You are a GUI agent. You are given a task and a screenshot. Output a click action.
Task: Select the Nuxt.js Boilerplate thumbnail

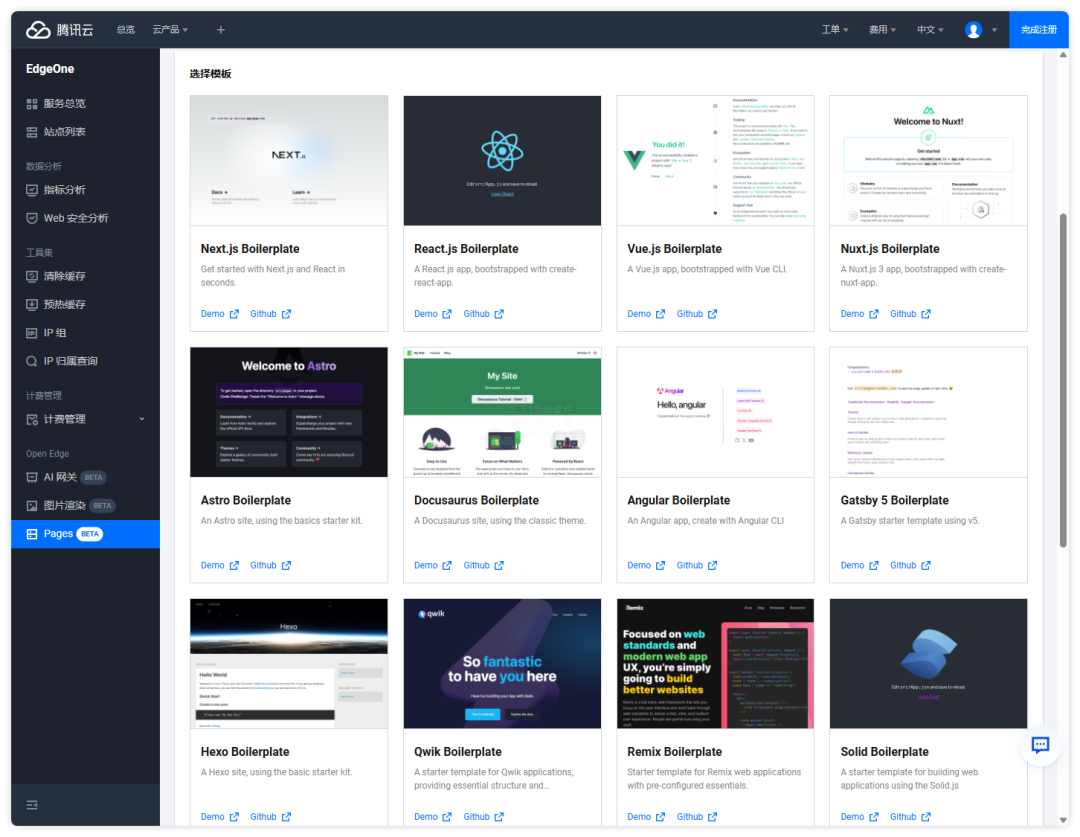(x=928, y=161)
